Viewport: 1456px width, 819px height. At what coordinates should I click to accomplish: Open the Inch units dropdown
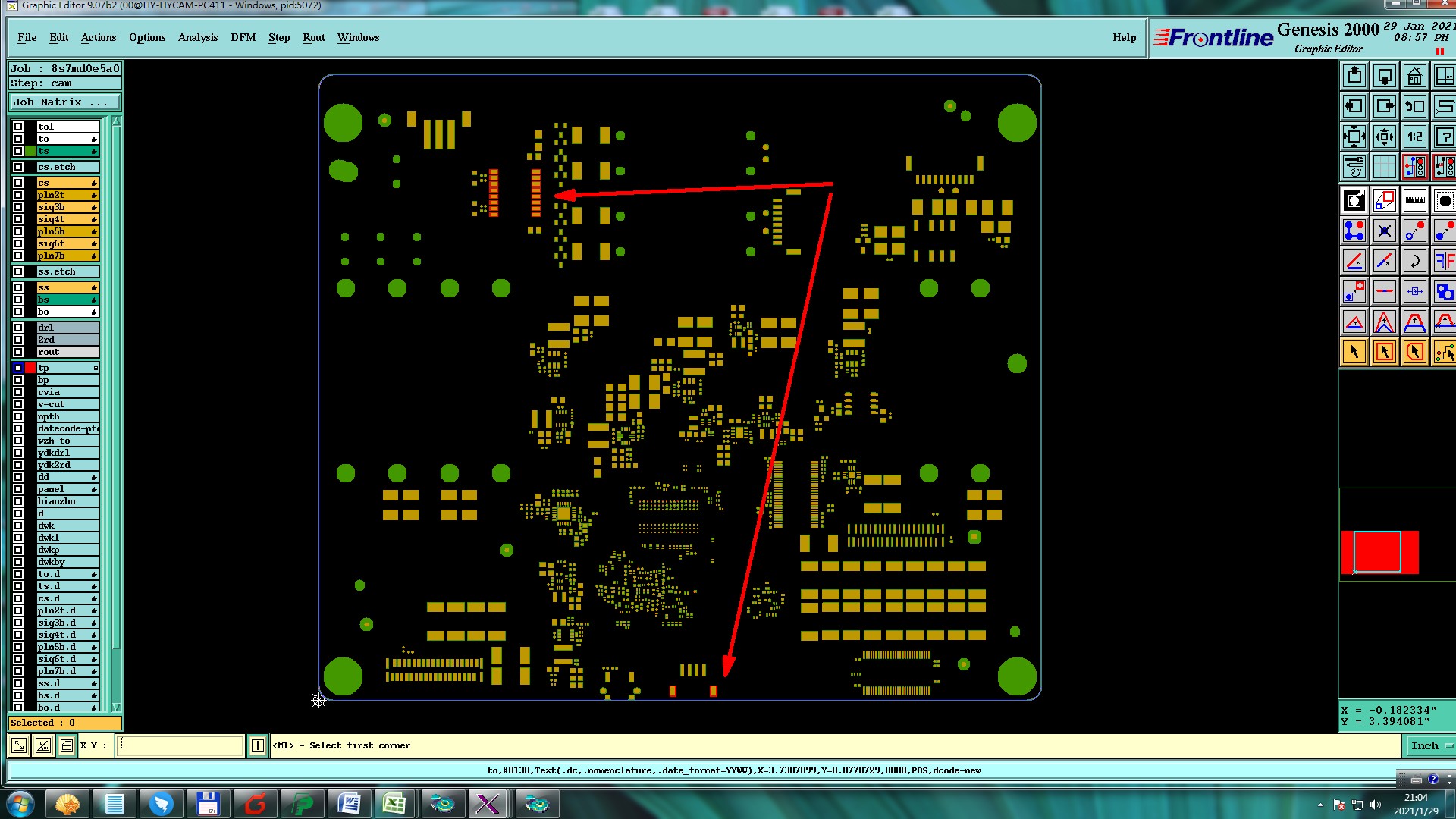1429,745
